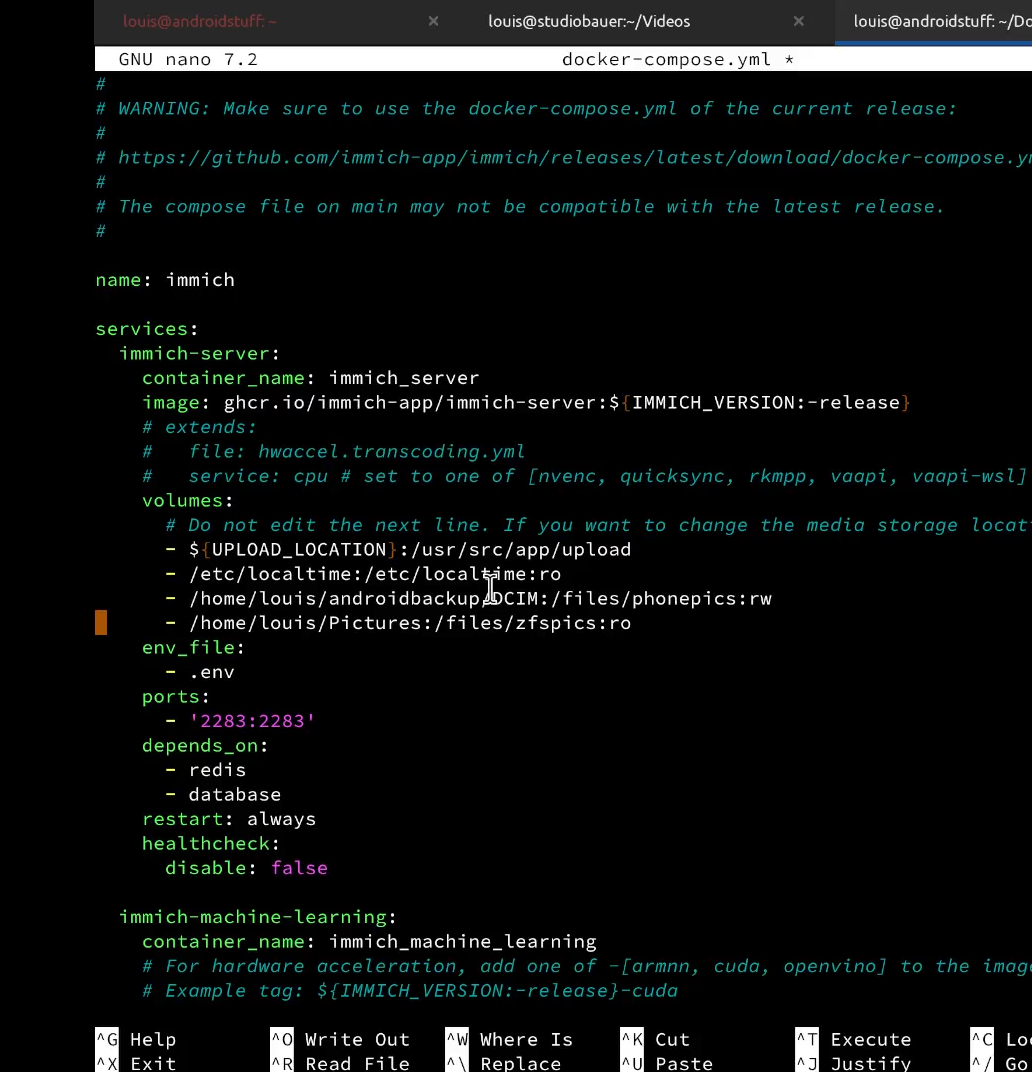Click the ^X Exit shortcut
Screen dimensions: 1032x1072
[x=136, y=1063]
